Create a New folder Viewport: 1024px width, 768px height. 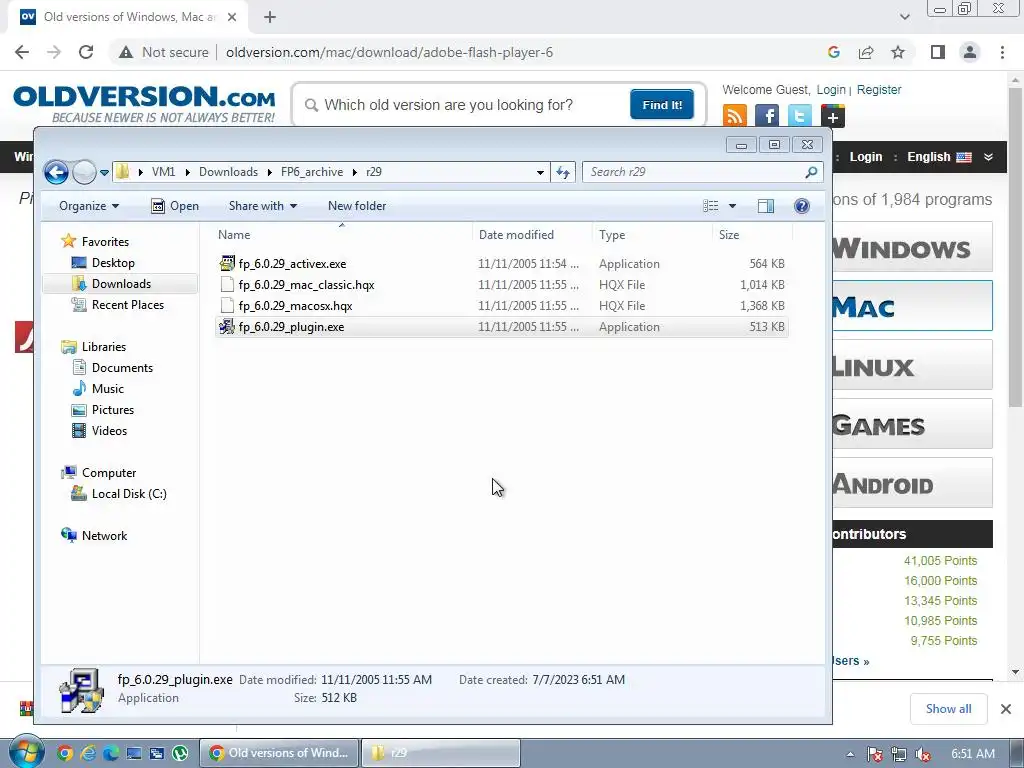(x=357, y=206)
